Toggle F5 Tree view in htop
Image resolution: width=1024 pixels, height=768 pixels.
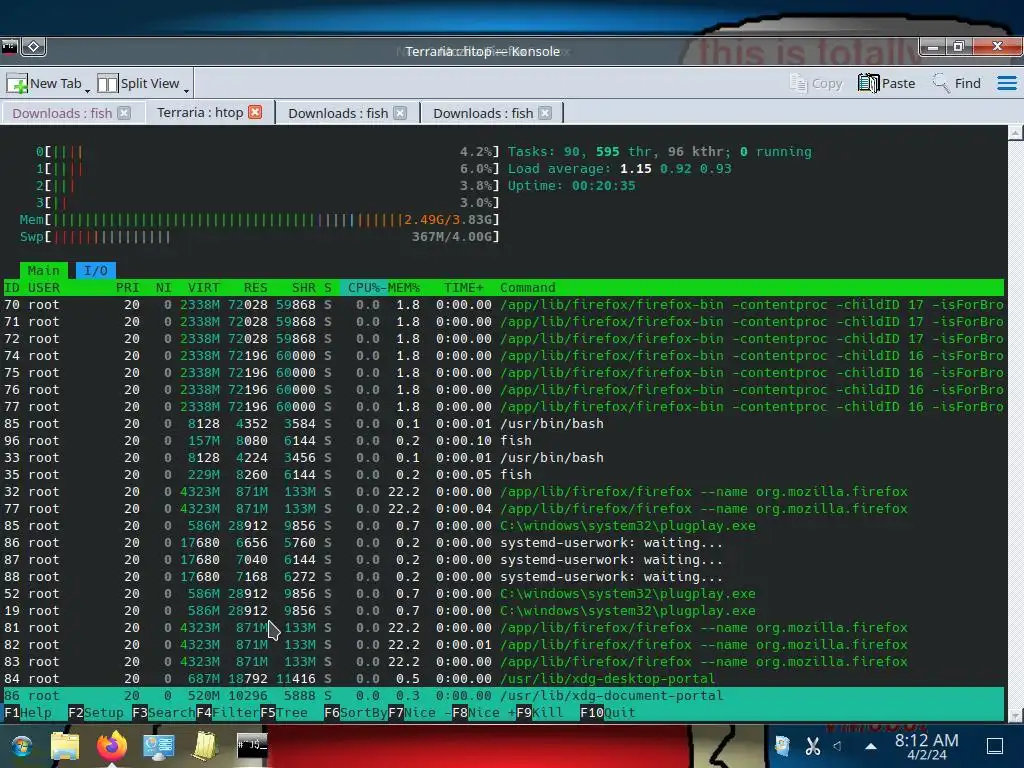[x=284, y=712]
